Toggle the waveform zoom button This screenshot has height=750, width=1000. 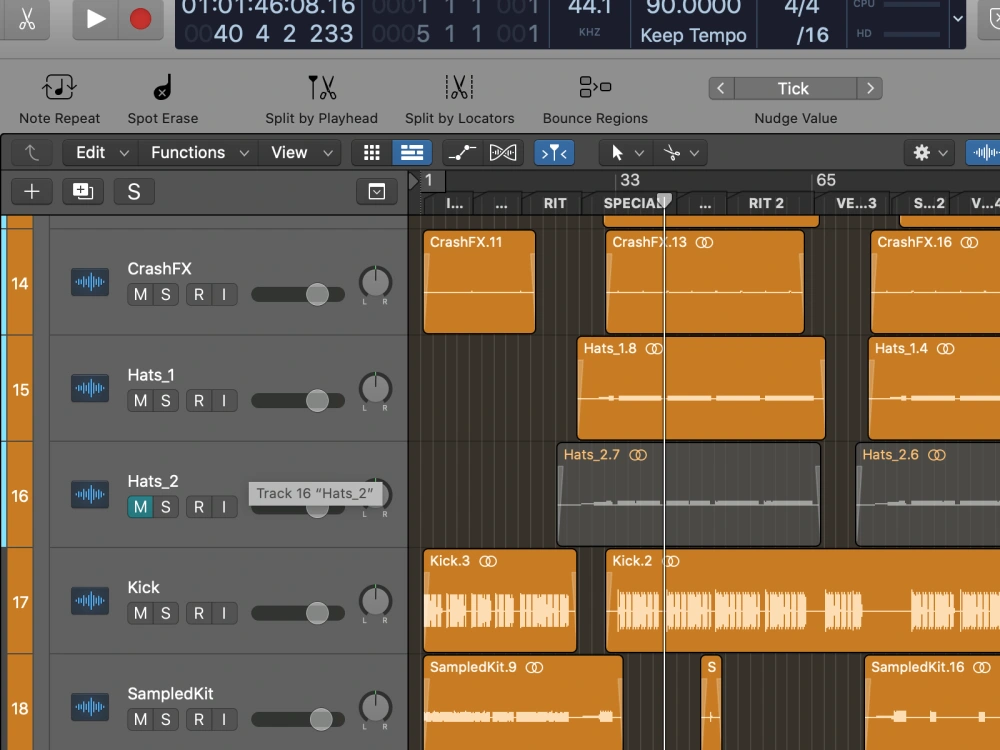click(x=983, y=152)
